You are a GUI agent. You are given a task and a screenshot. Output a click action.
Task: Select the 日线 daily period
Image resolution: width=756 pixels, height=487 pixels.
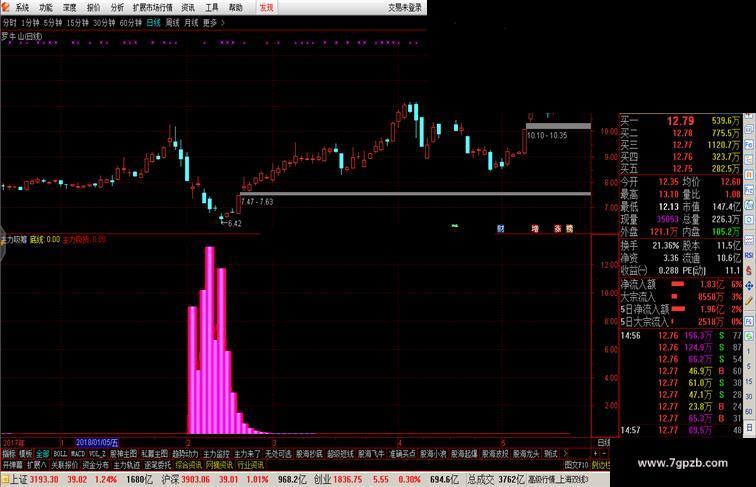(153, 23)
